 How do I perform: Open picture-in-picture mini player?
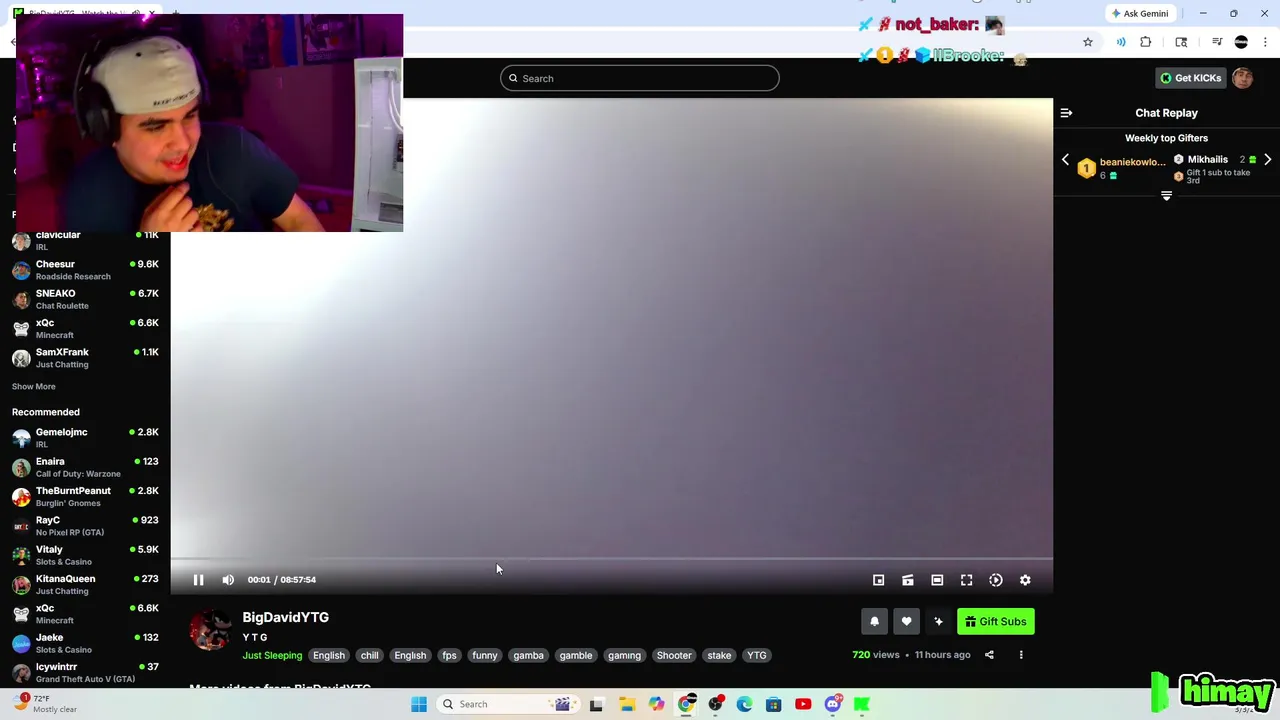coord(878,580)
